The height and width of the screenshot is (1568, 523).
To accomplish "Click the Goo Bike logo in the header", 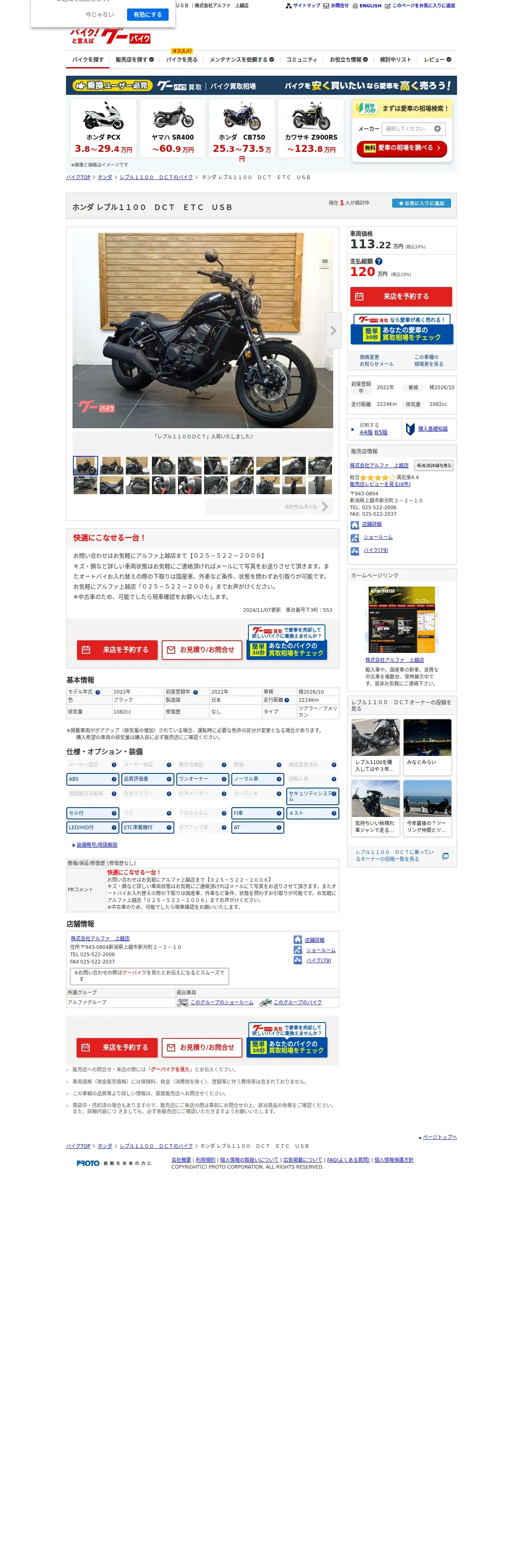I will click(x=110, y=36).
